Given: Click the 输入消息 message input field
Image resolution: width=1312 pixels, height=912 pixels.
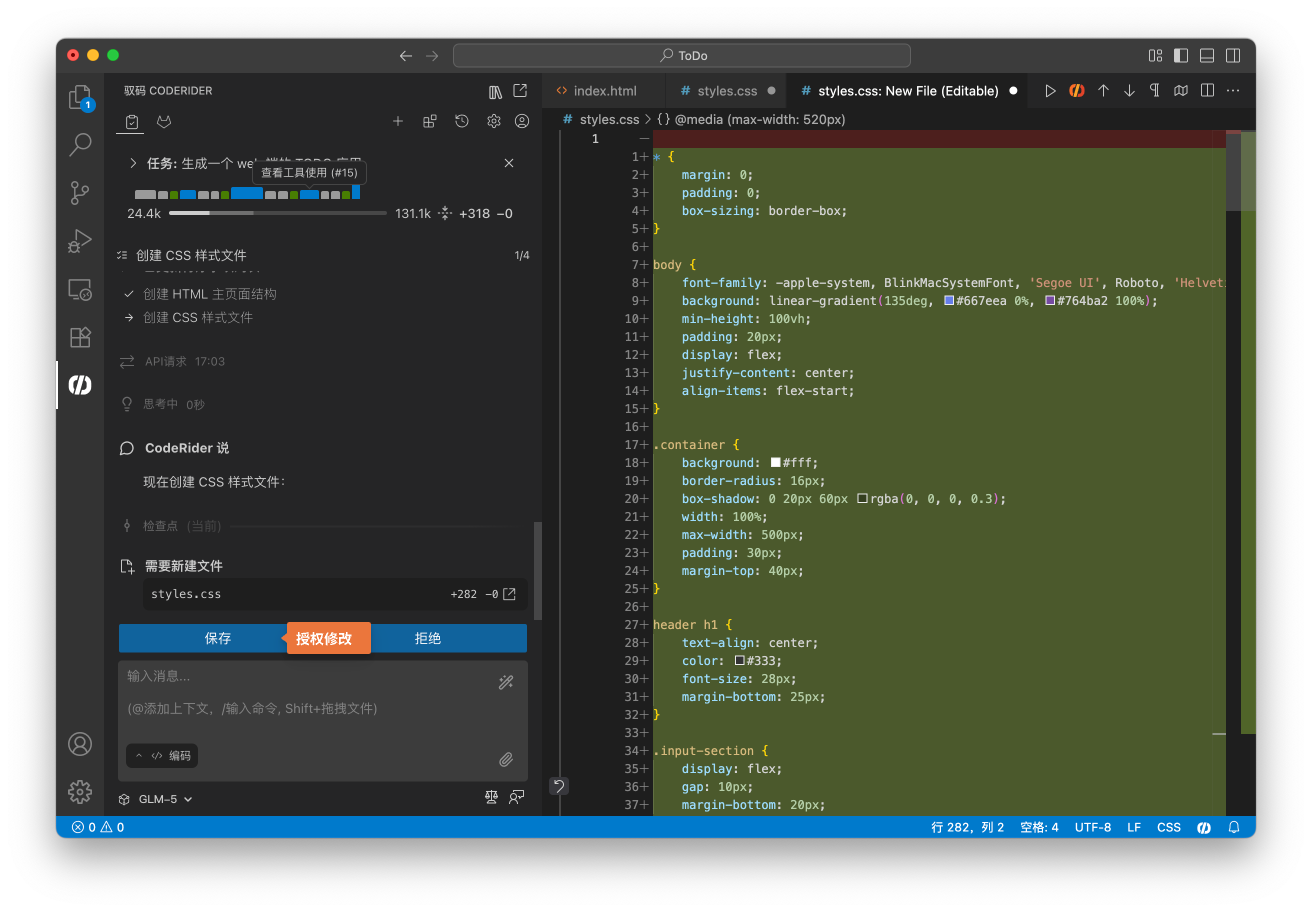Looking at the screenshot, I should [323, 720].
